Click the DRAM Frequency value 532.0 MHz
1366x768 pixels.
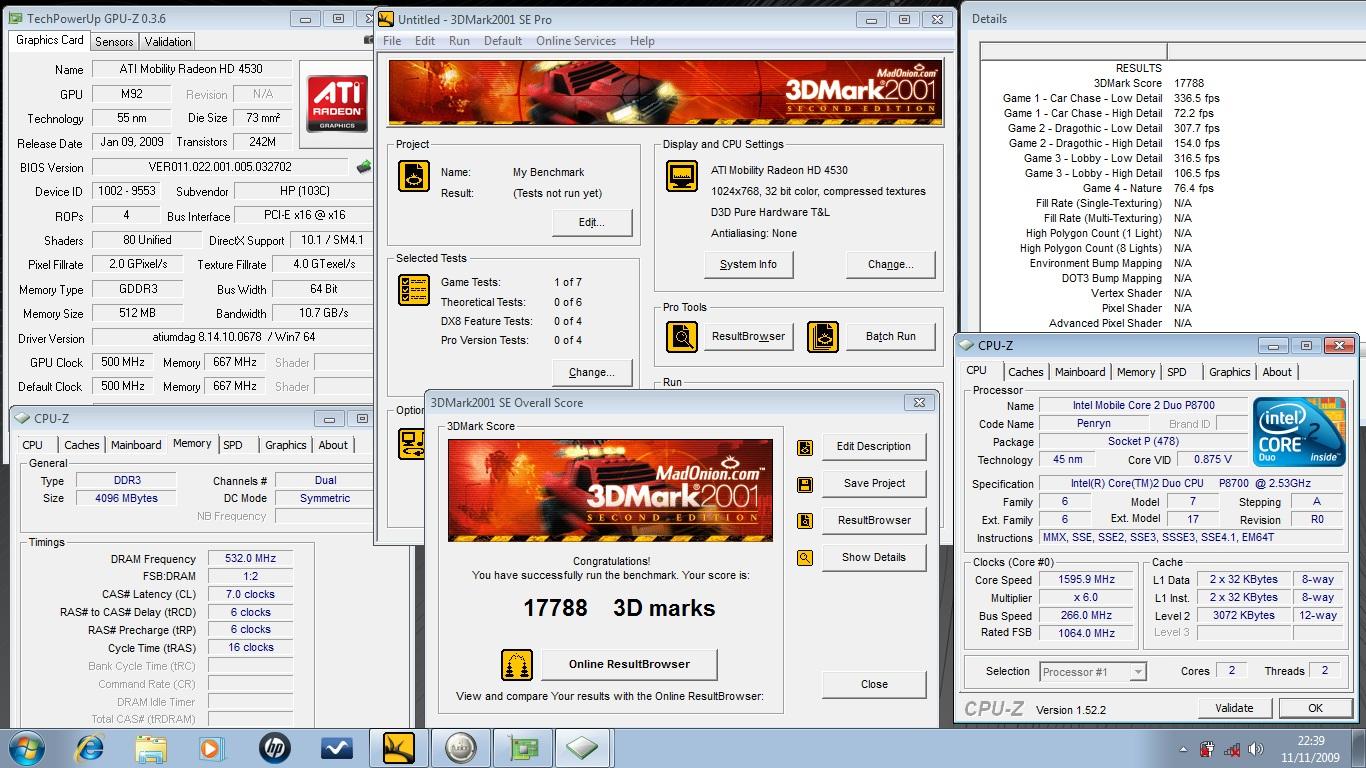coord(250,558)
